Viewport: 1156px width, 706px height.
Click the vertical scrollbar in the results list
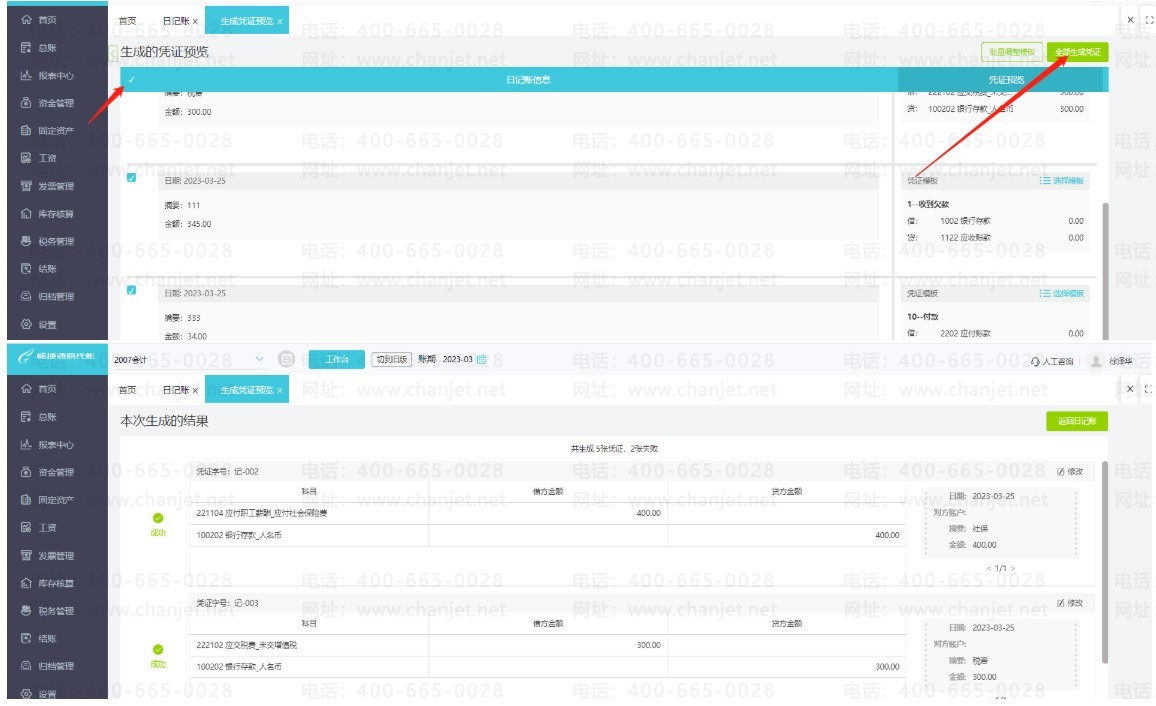point(1104,562)
